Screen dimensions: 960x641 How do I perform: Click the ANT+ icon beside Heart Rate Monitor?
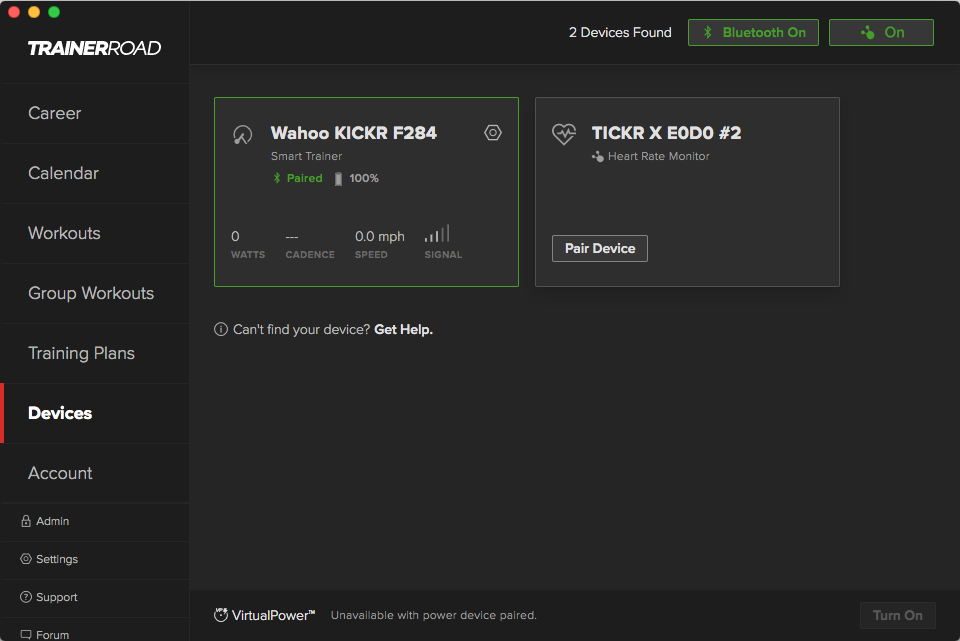coord(598,157)
